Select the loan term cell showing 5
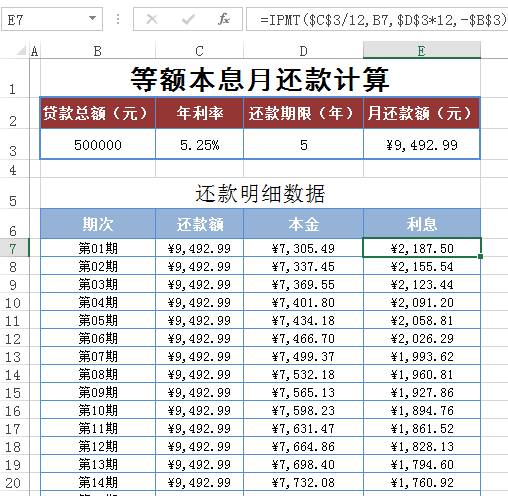 coord(303,144)
